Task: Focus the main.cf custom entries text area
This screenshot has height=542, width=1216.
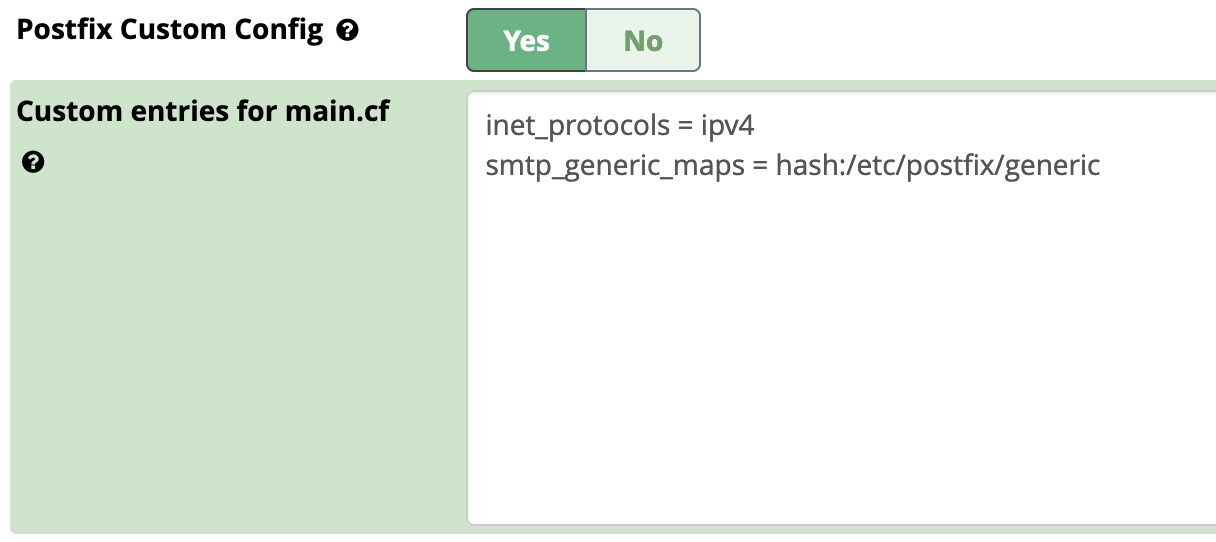Action: (841, 308)
